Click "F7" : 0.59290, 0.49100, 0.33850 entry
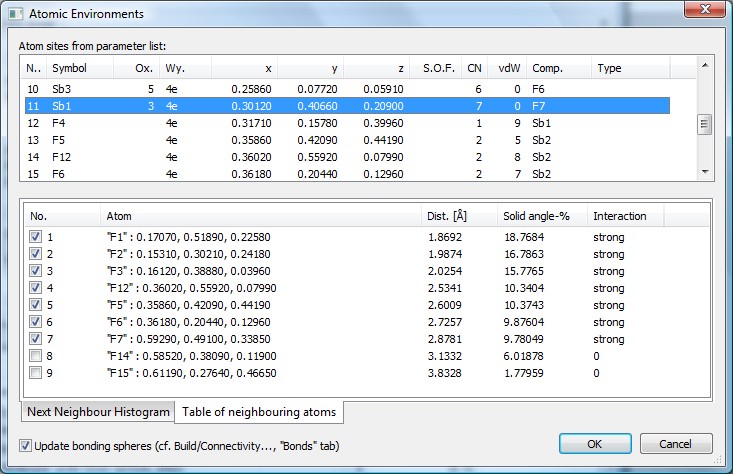733x474 pixels. tap(188, 339)
